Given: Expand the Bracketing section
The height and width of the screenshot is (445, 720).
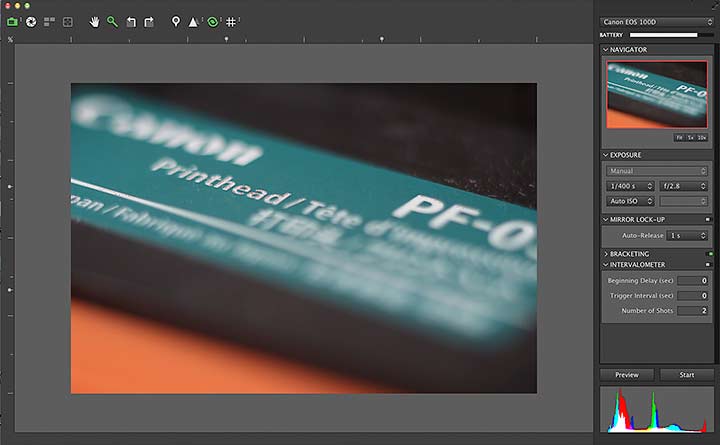Looking at the screenshot, I should click(x=606, y=253).
